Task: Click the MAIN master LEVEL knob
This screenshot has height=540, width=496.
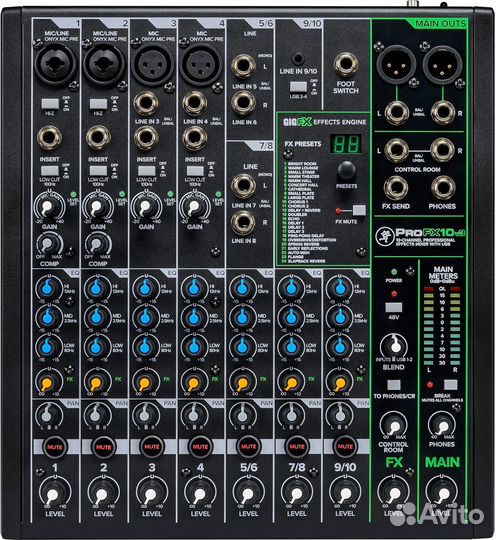Action: point(442,492)
